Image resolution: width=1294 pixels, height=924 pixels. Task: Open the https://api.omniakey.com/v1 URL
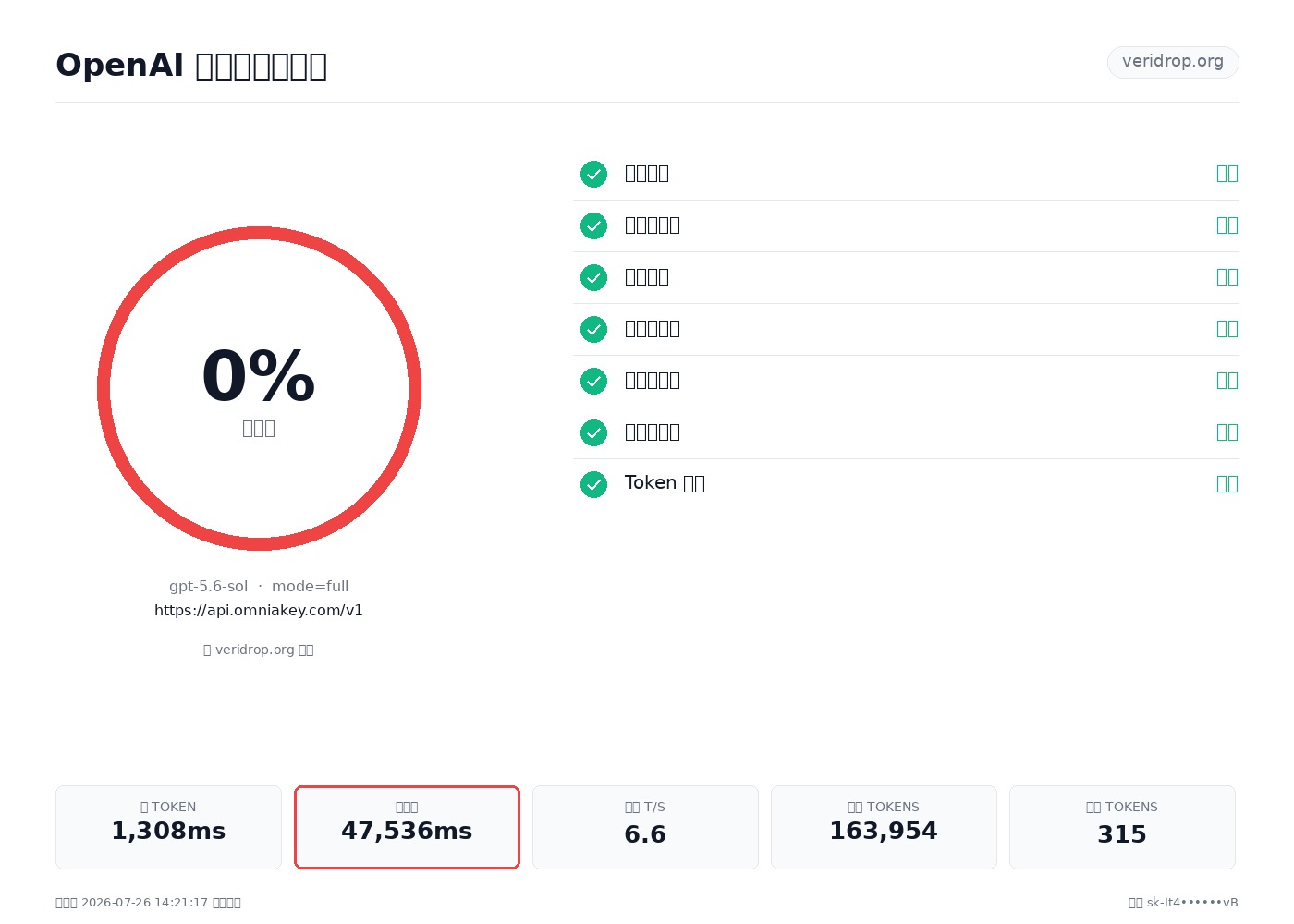[x=259, y=611]
